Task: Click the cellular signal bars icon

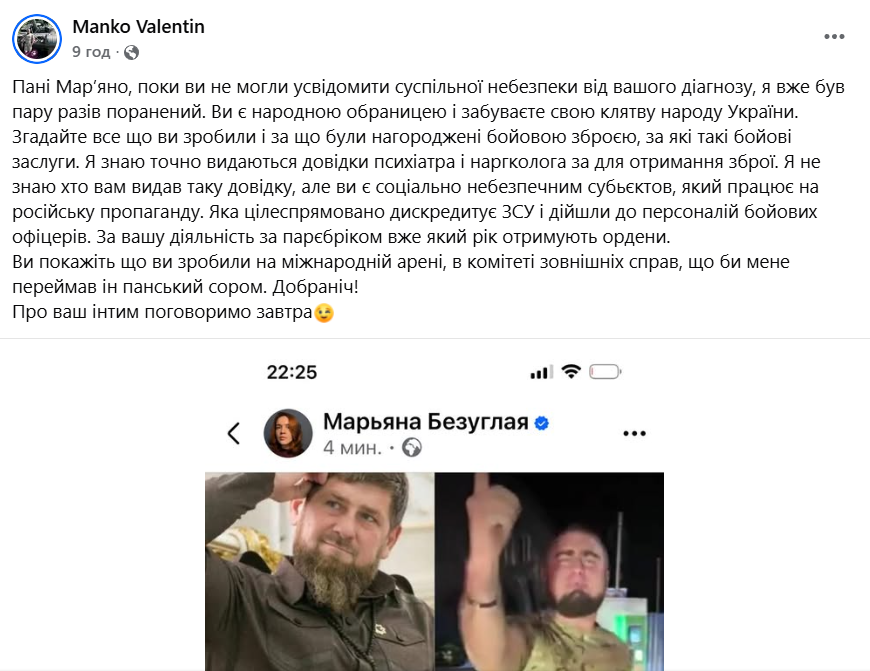Action: [542, 372]
